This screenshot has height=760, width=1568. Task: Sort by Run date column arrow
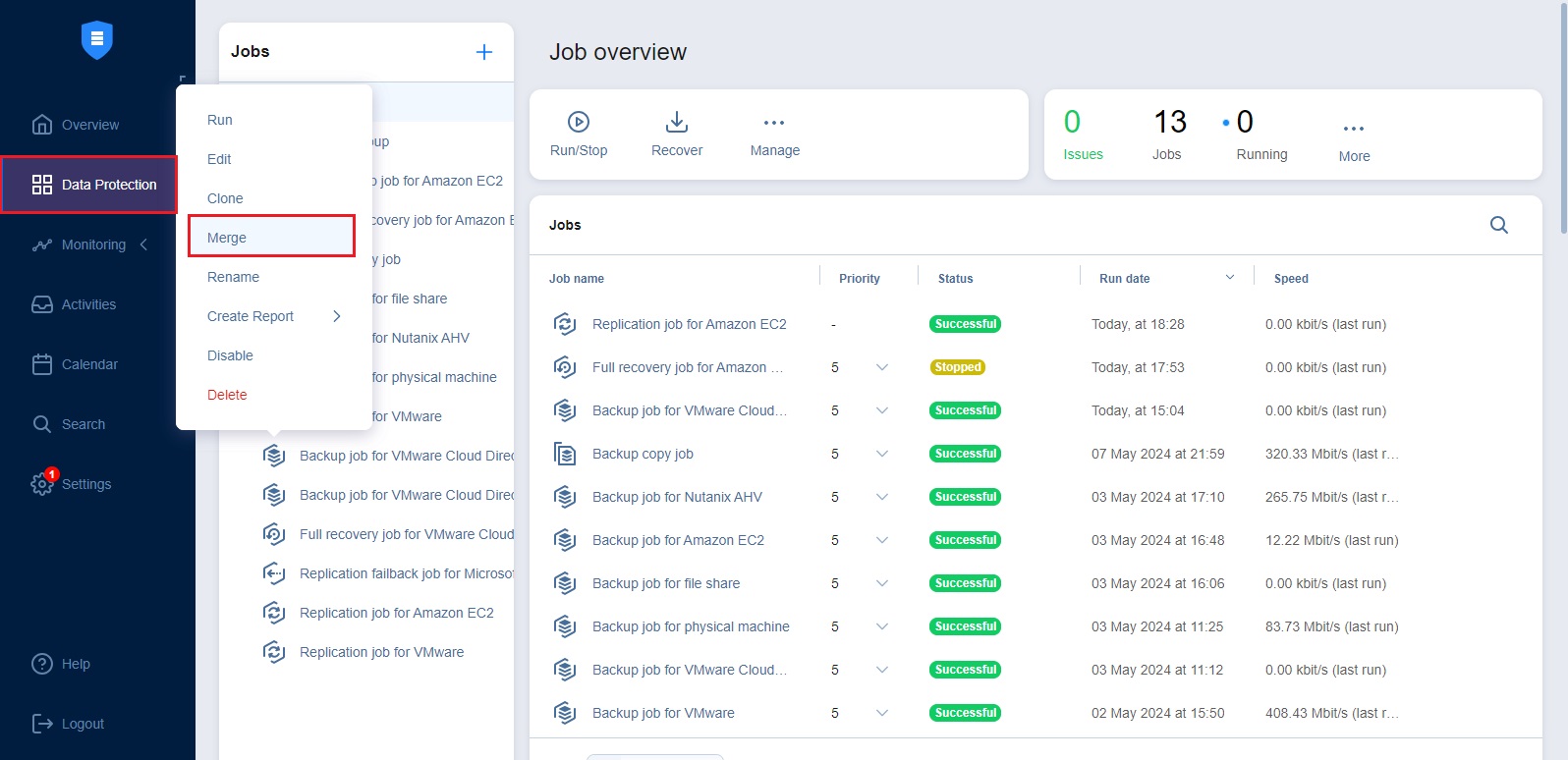1229,278
